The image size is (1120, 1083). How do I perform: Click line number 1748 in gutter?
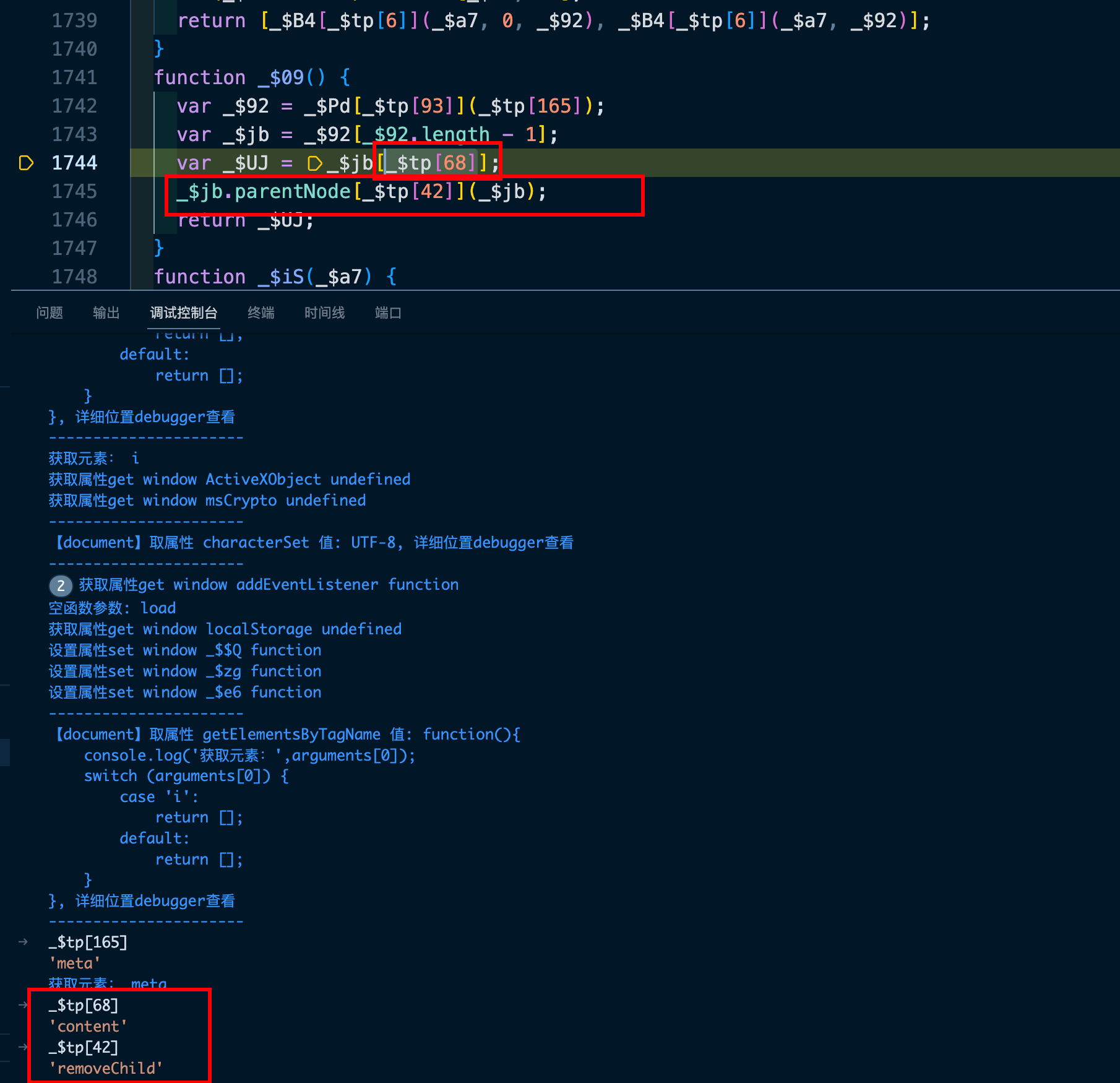(74, 277)
